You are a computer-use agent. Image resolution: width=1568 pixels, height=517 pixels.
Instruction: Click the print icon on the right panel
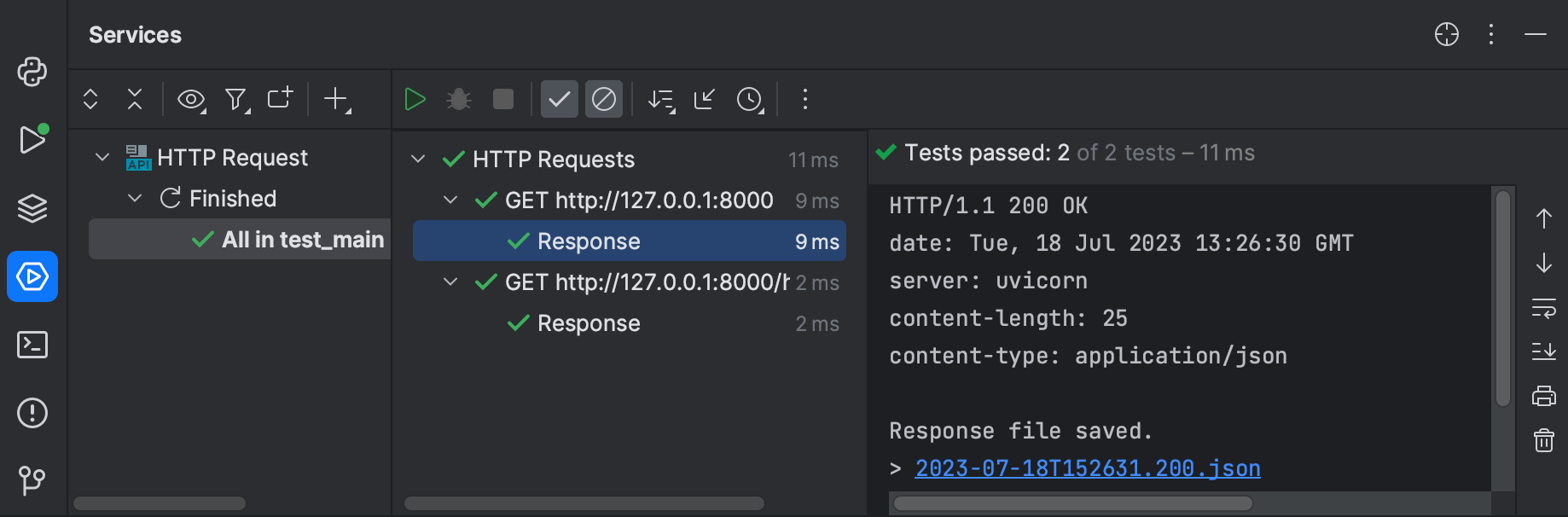[1544, 395]
